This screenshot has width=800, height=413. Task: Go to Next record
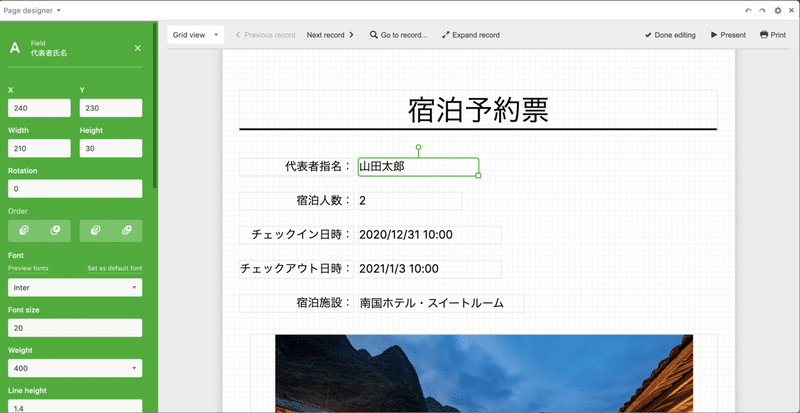(x=330, y=35)
